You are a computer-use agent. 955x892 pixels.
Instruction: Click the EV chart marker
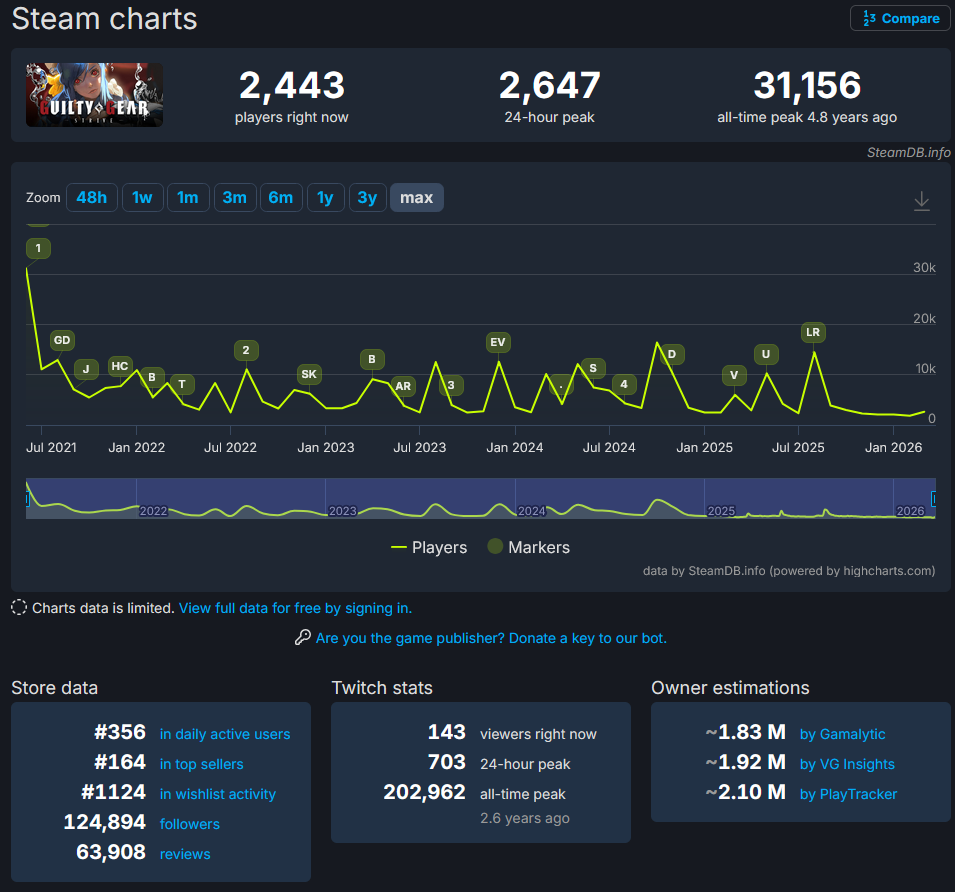coord(498,342)
